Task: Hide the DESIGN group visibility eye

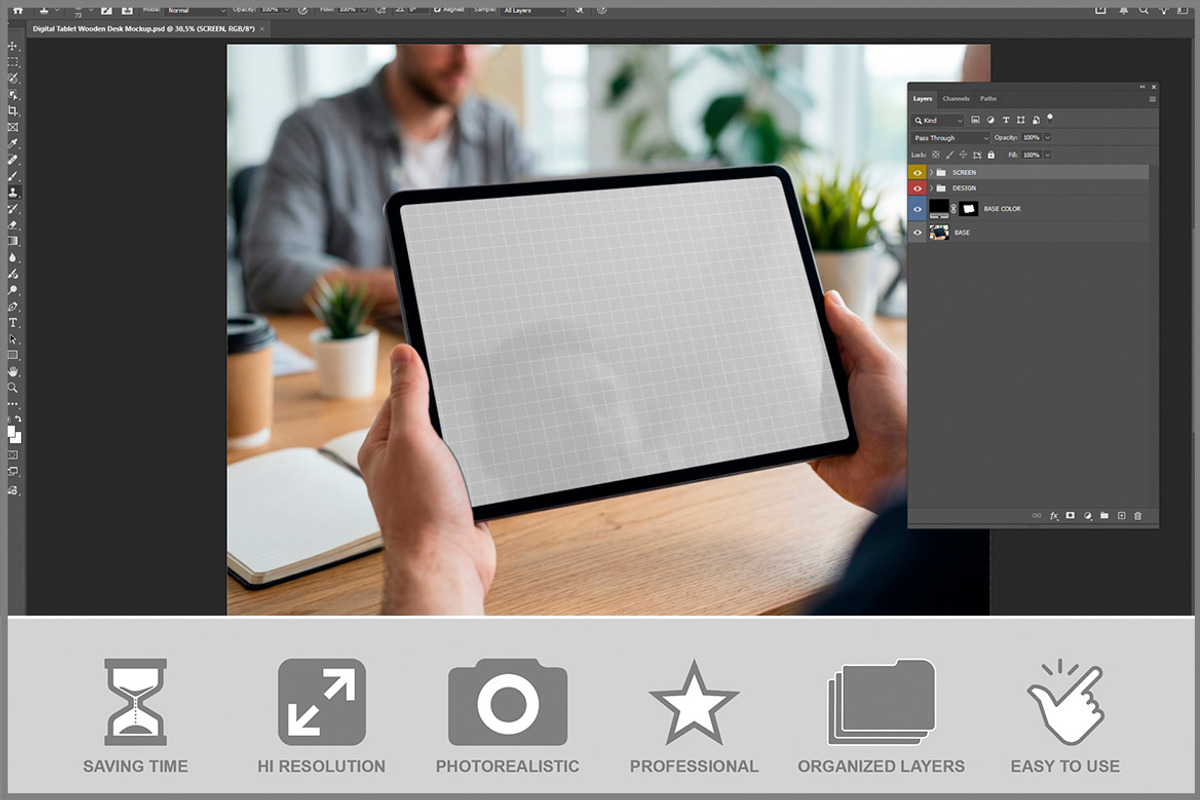Action: [917, 188]
